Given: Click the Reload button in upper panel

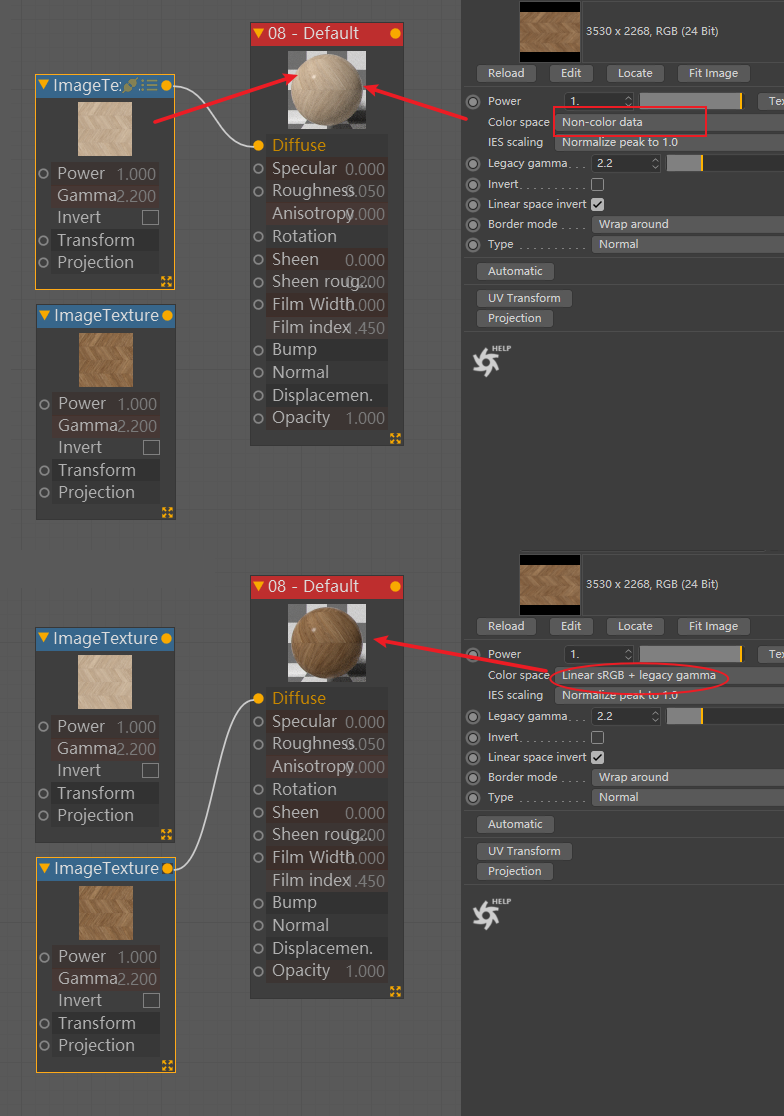Looking at the screenshot, I should coord(506,73).
